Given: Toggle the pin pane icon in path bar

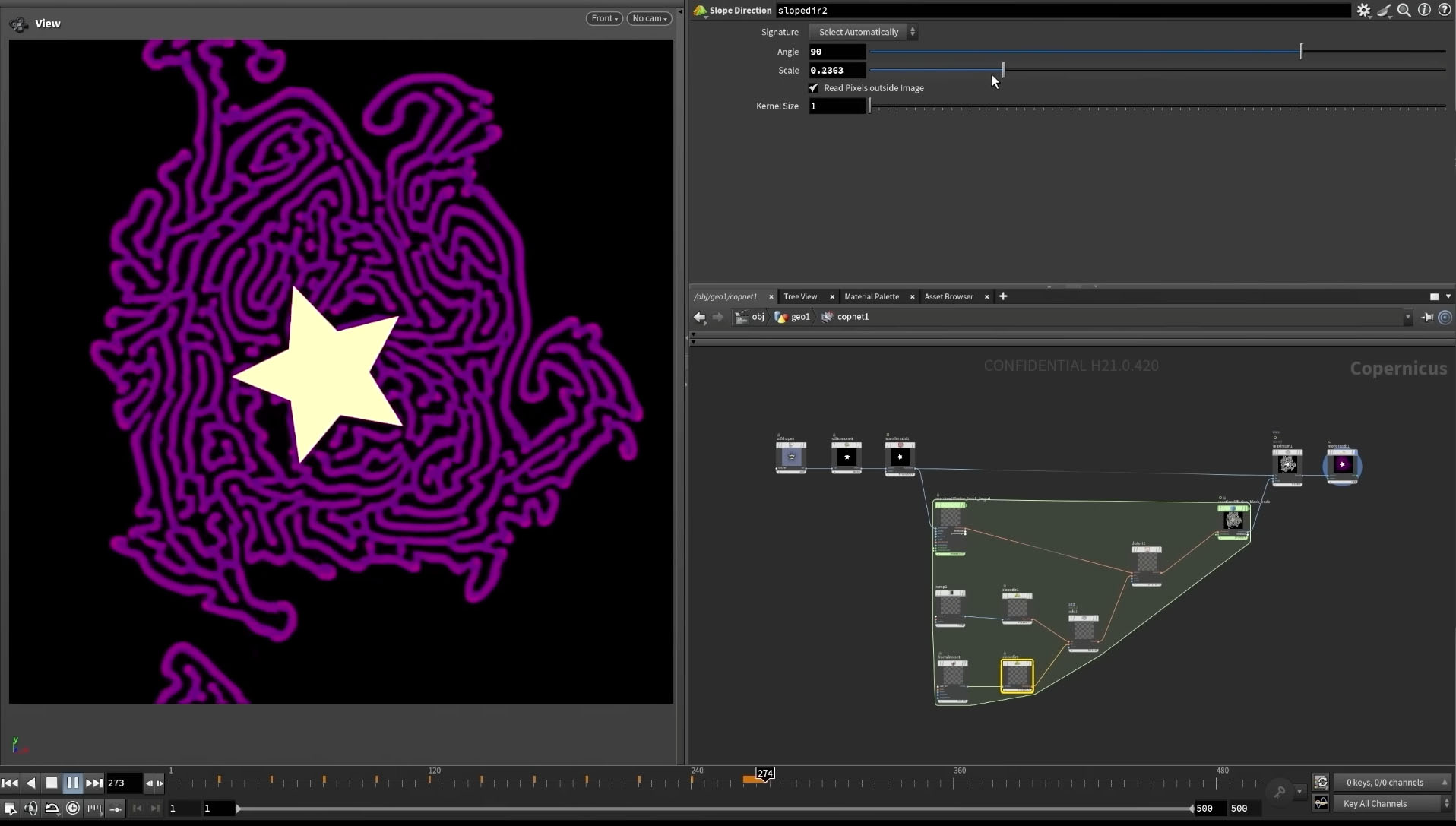Looking at the screenshot, I should click(x=1427, y=318).
